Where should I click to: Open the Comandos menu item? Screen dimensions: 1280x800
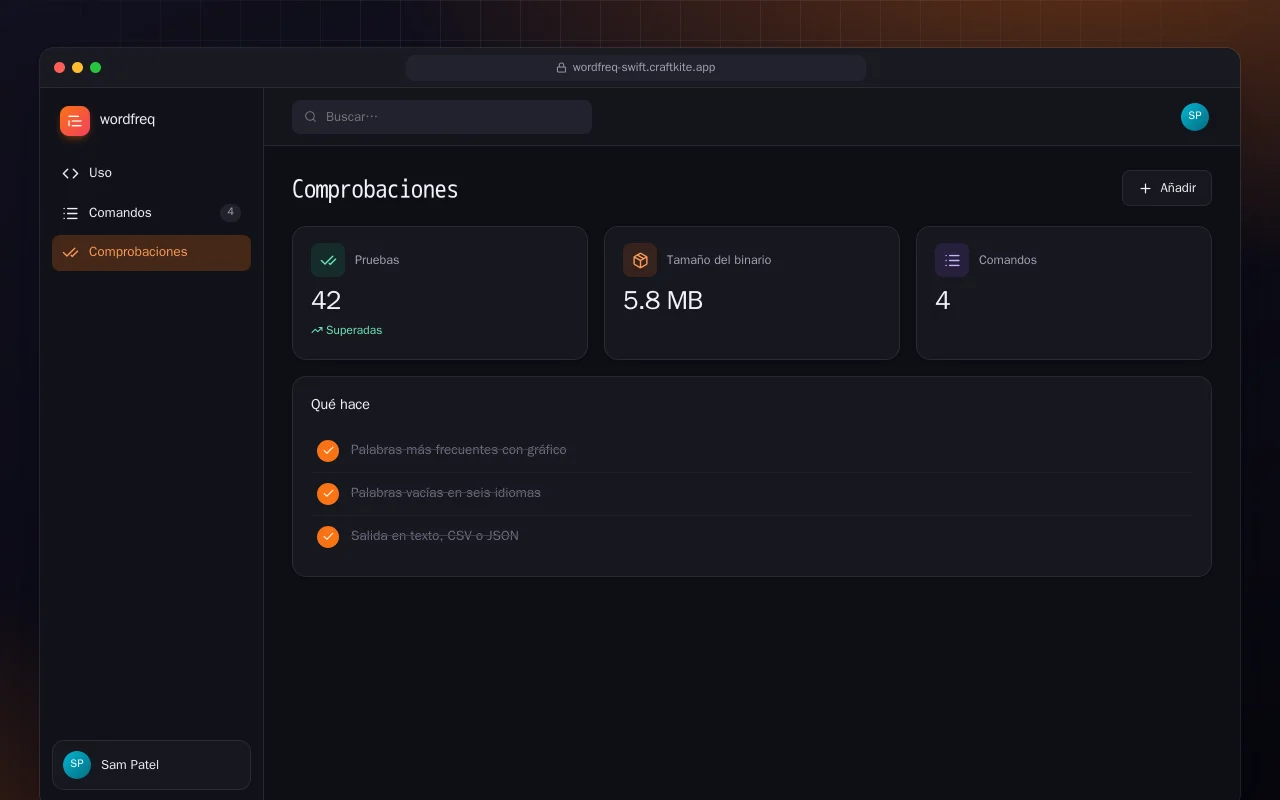(151, 213)
